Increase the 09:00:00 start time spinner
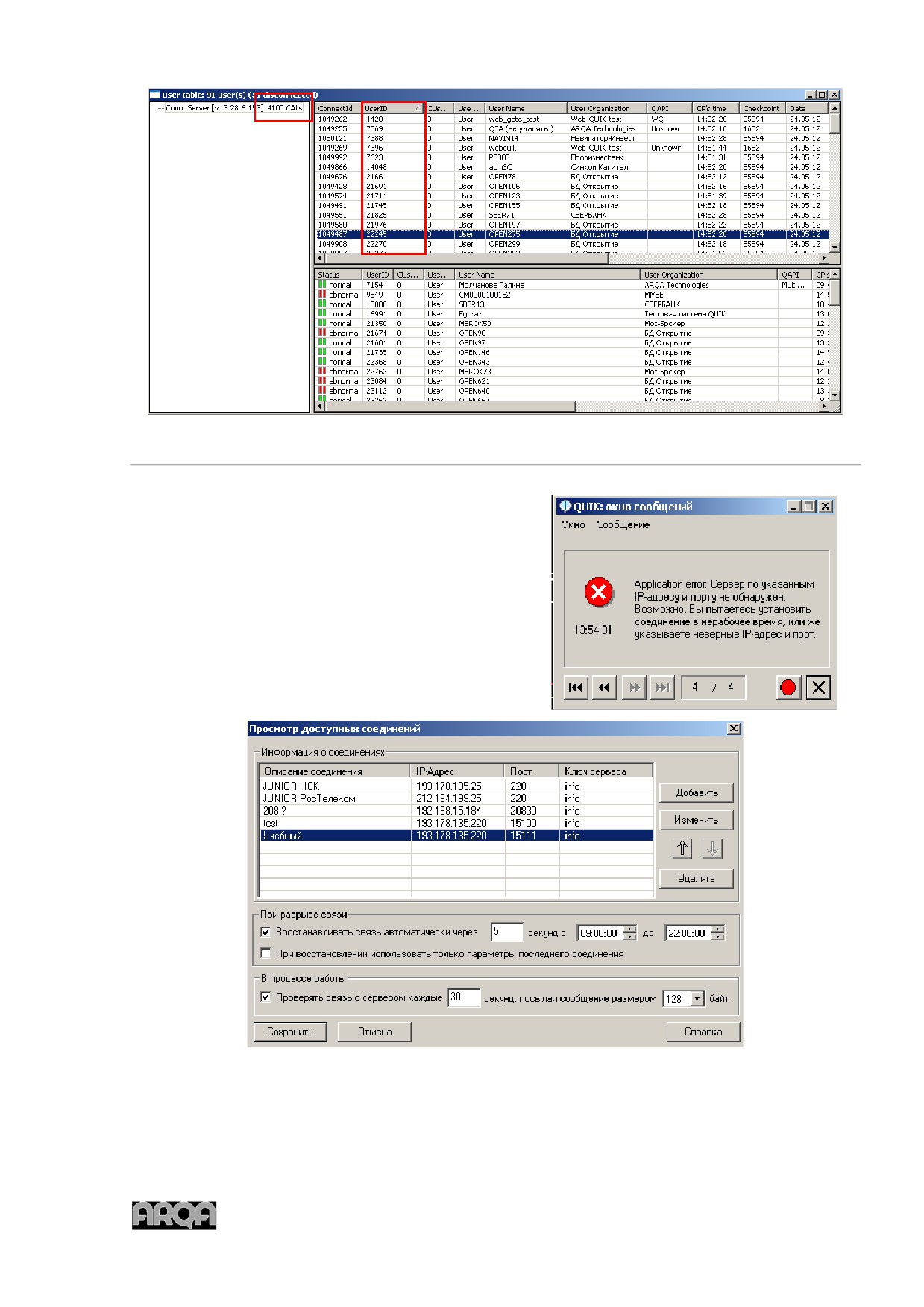This screenshot has width=924, height=1307. tap(630, 930)
